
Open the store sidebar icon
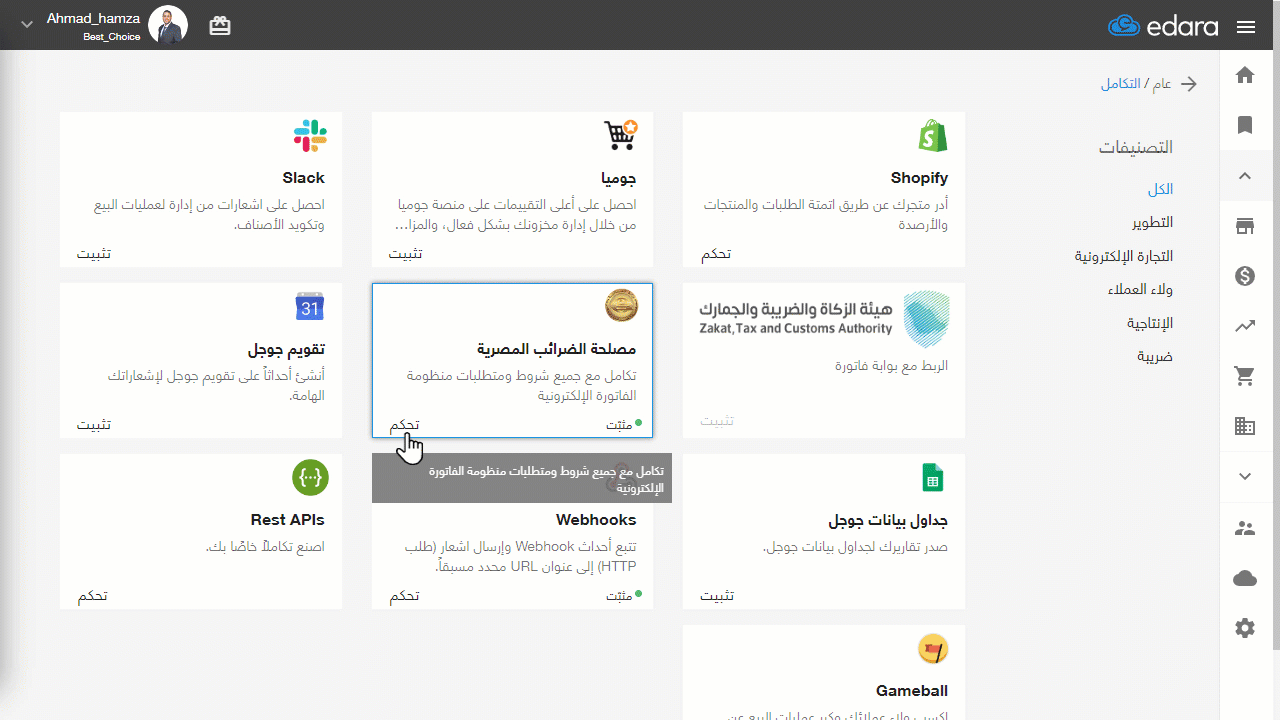tap(1245, 226)
